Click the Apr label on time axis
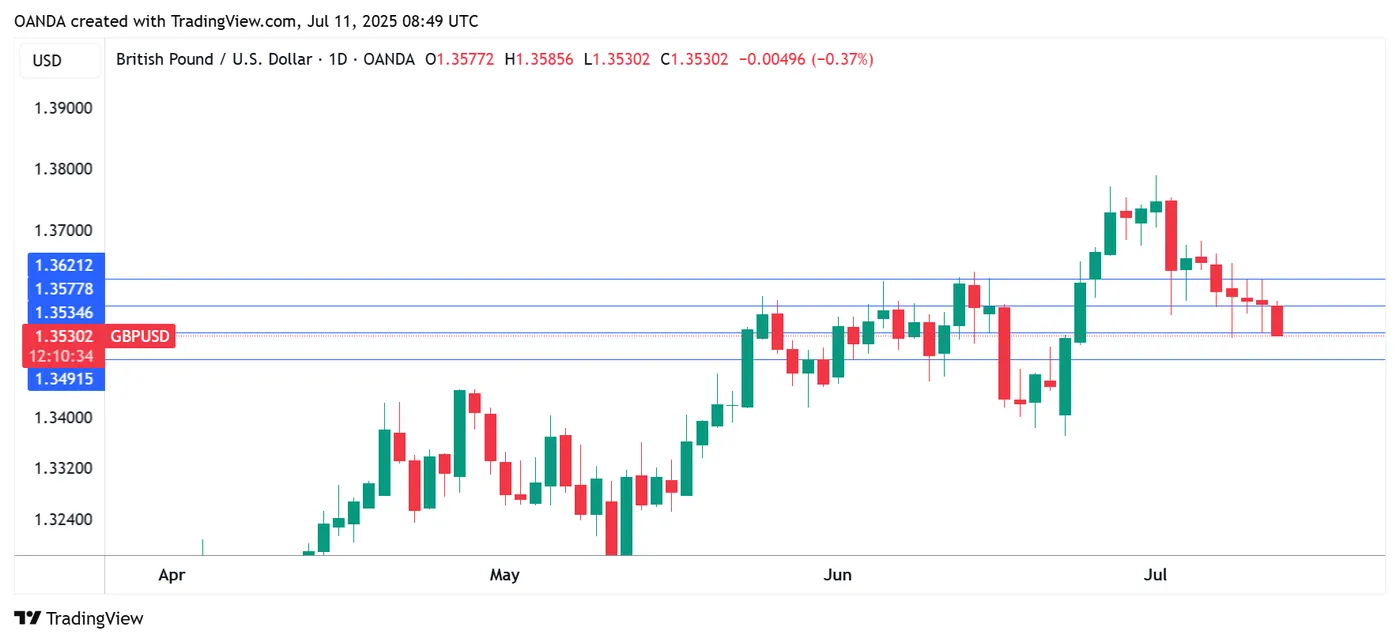This screenshot has width=1400, height=642. (172, 575)
